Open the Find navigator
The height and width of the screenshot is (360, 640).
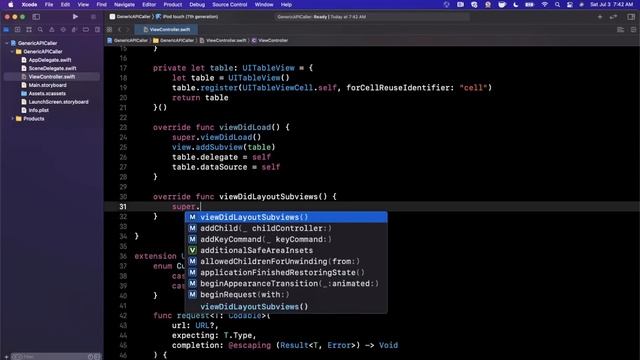[x=40, y=30]
